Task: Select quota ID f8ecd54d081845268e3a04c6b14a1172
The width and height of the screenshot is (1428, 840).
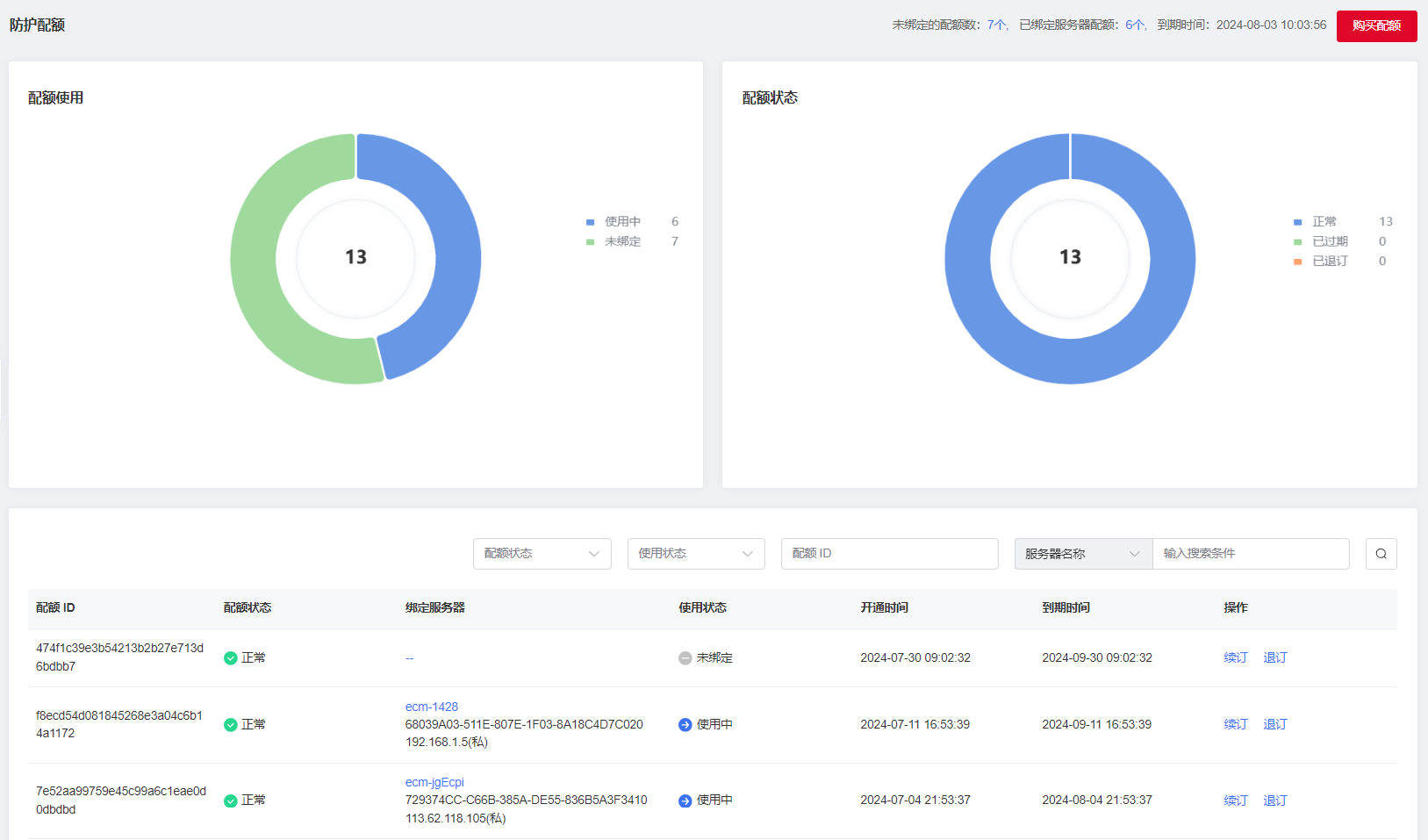Action: [119, 724]
